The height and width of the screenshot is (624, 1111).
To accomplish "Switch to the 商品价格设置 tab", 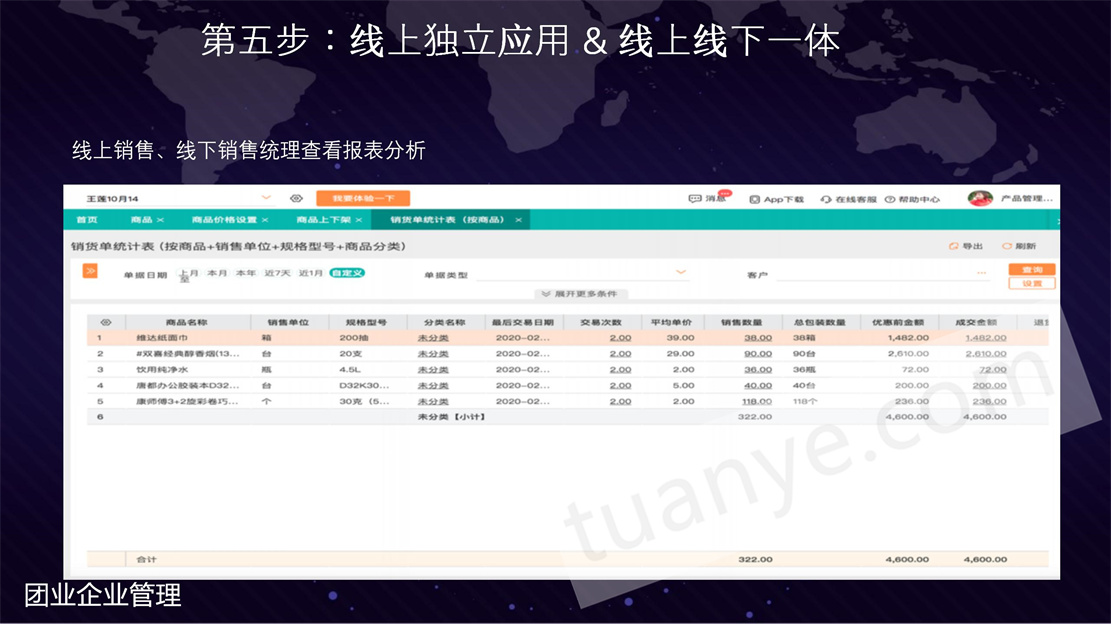I will coord(224,220).
